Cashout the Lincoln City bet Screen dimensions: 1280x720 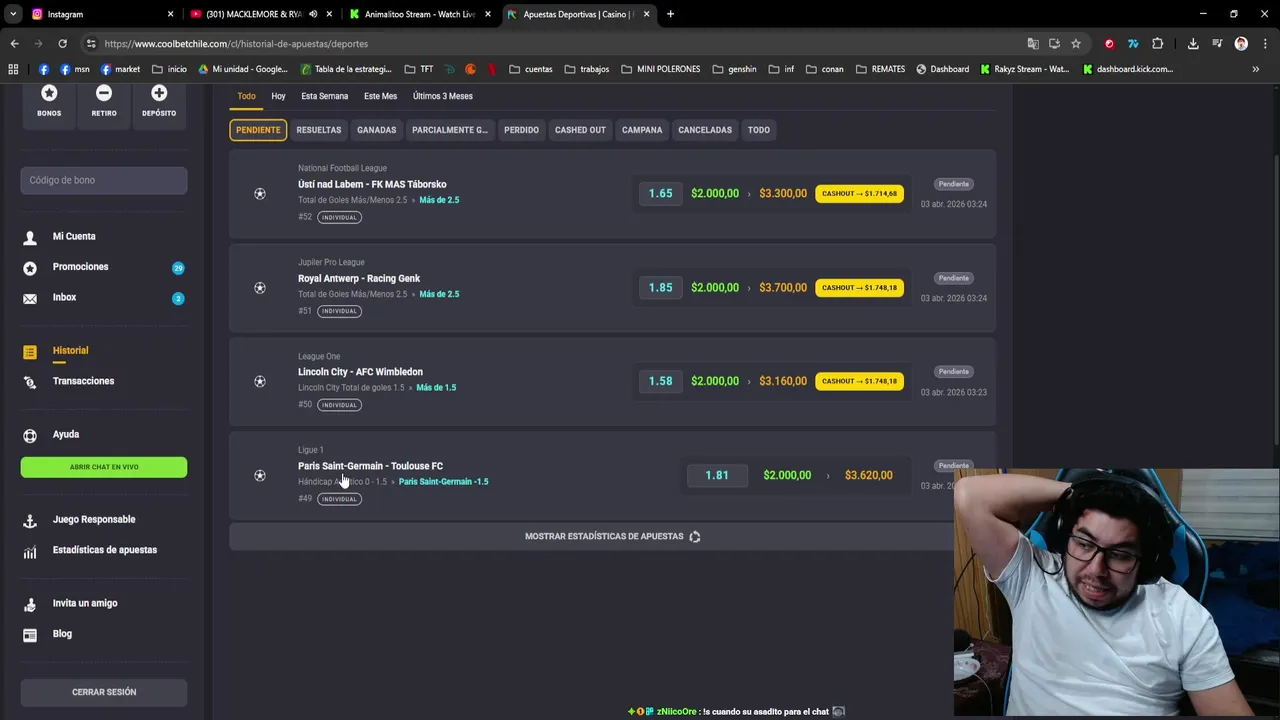pyautogui.click(x=859, y=381)
